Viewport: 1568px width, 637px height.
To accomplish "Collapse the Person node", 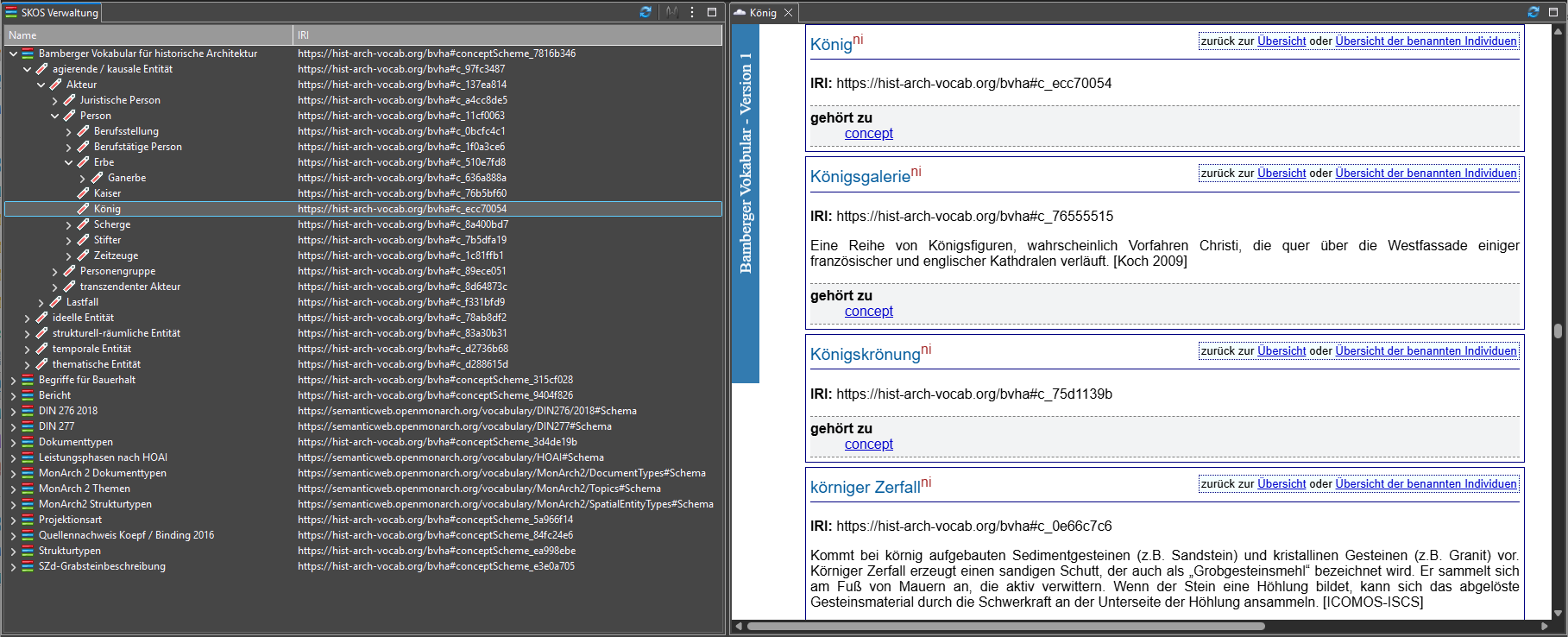I will pyautogui.click(x=54, y=116).
